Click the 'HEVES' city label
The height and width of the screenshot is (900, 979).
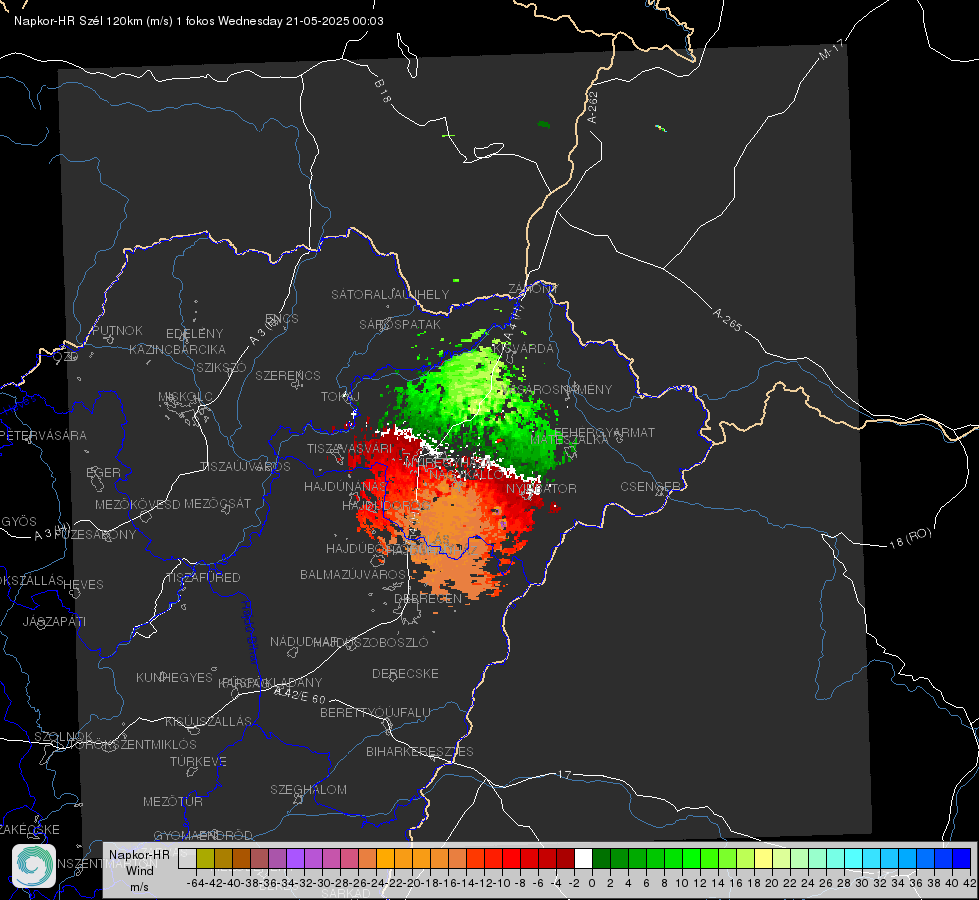(83, 585)
